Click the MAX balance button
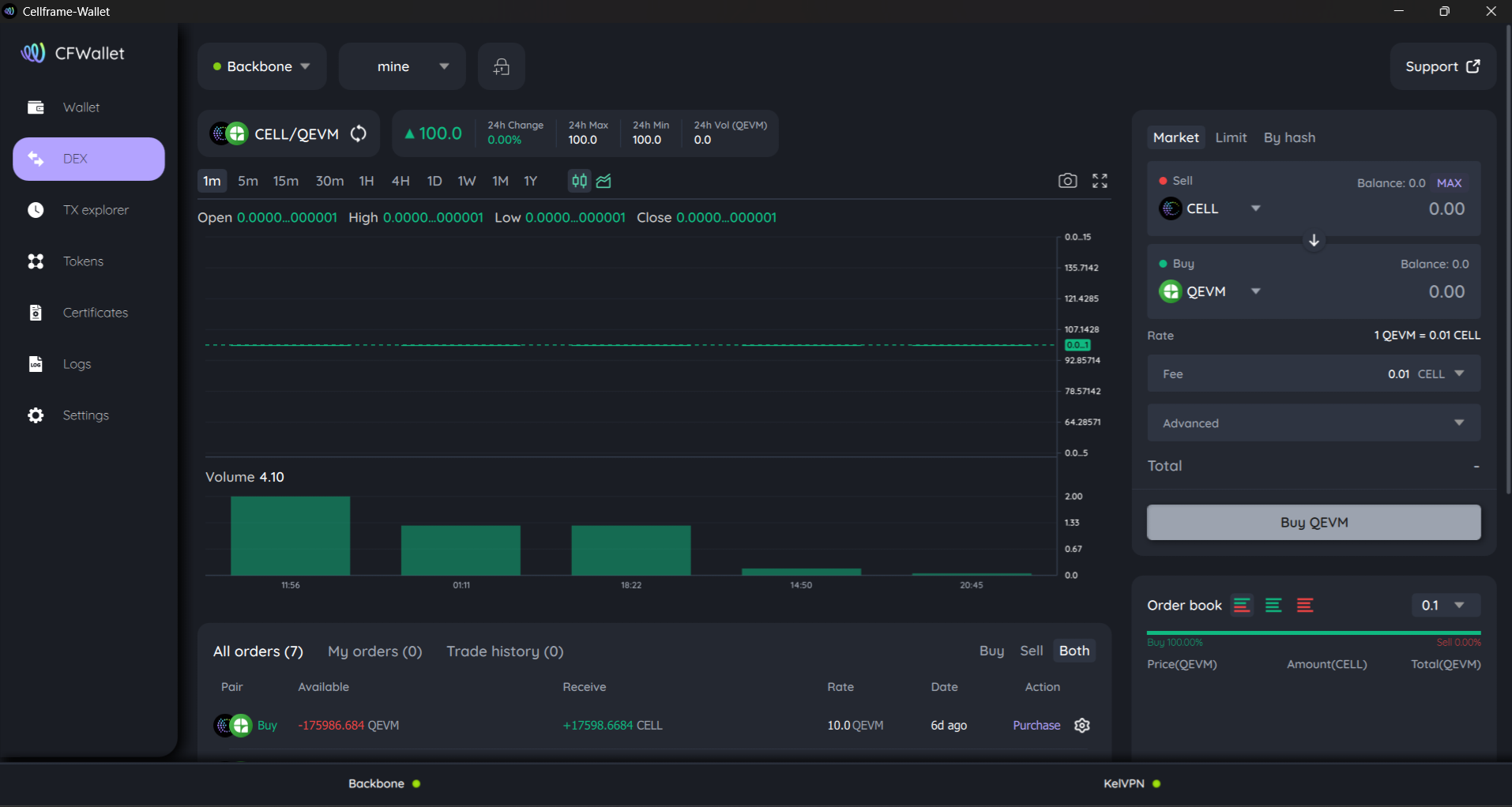The width and height of the screenshot is (1512, 807). (x=1449, y=183)
